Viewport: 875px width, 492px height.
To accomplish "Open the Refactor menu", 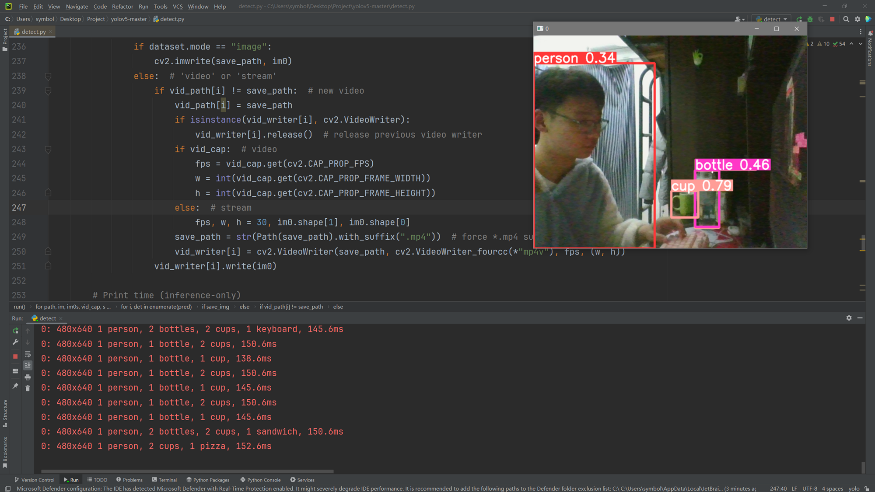I will (x=122, y=6).
